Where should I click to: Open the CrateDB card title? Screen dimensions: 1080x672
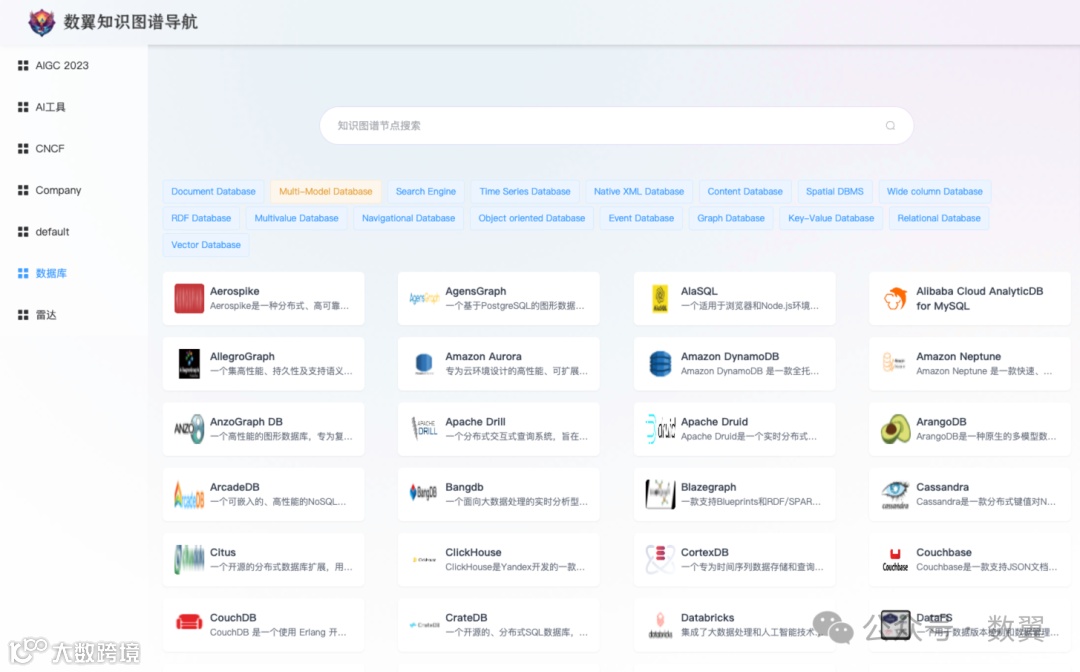point(466,618)
